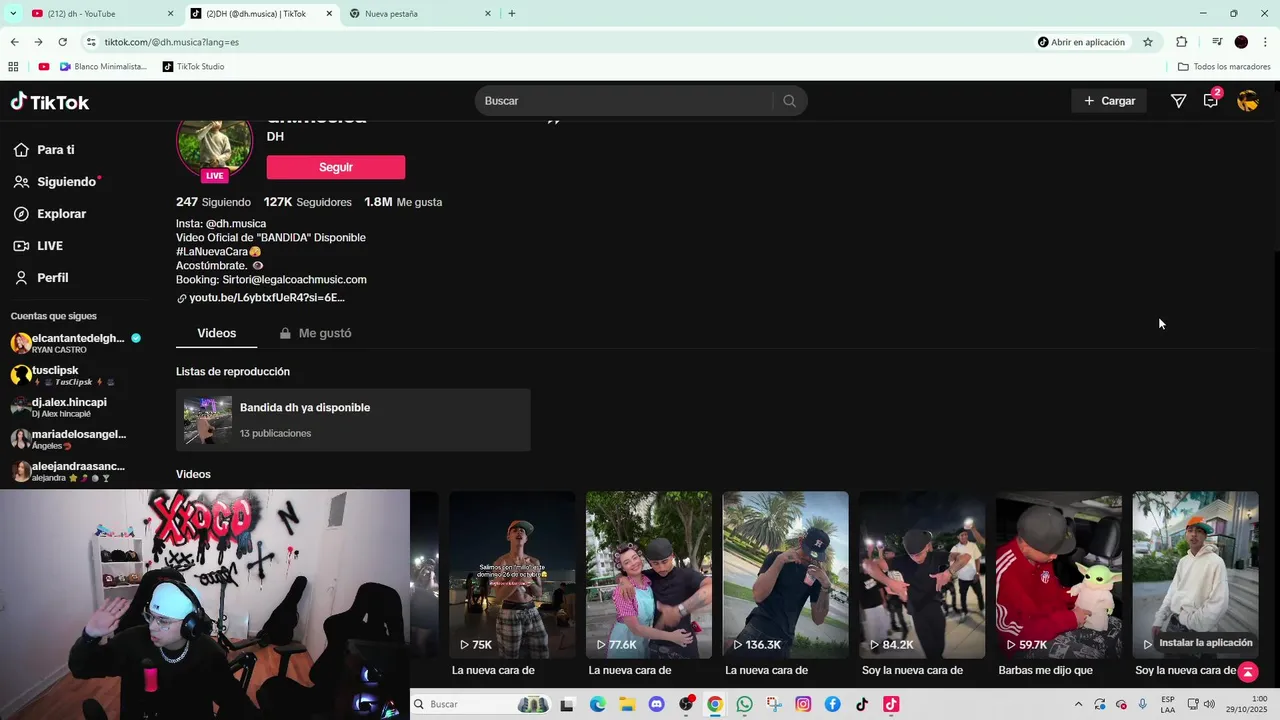This screenshot has width=1280, height=720.
Task: Open the Chrome three-dot menu
Action: (x=1265, y=42)
